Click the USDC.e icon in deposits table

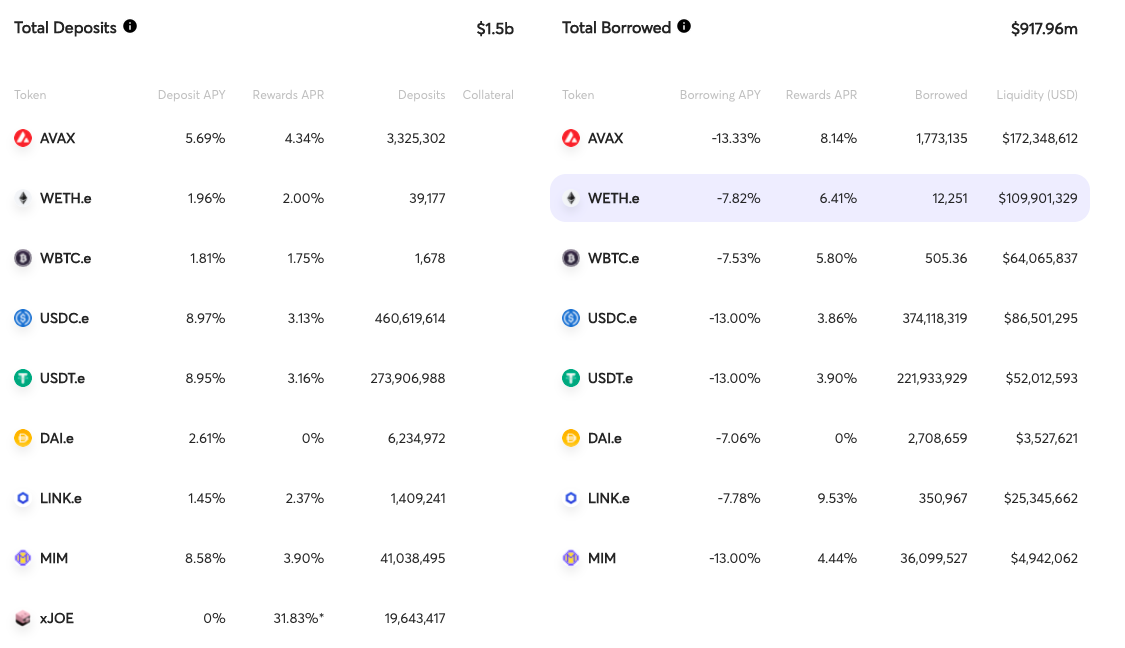23,318
